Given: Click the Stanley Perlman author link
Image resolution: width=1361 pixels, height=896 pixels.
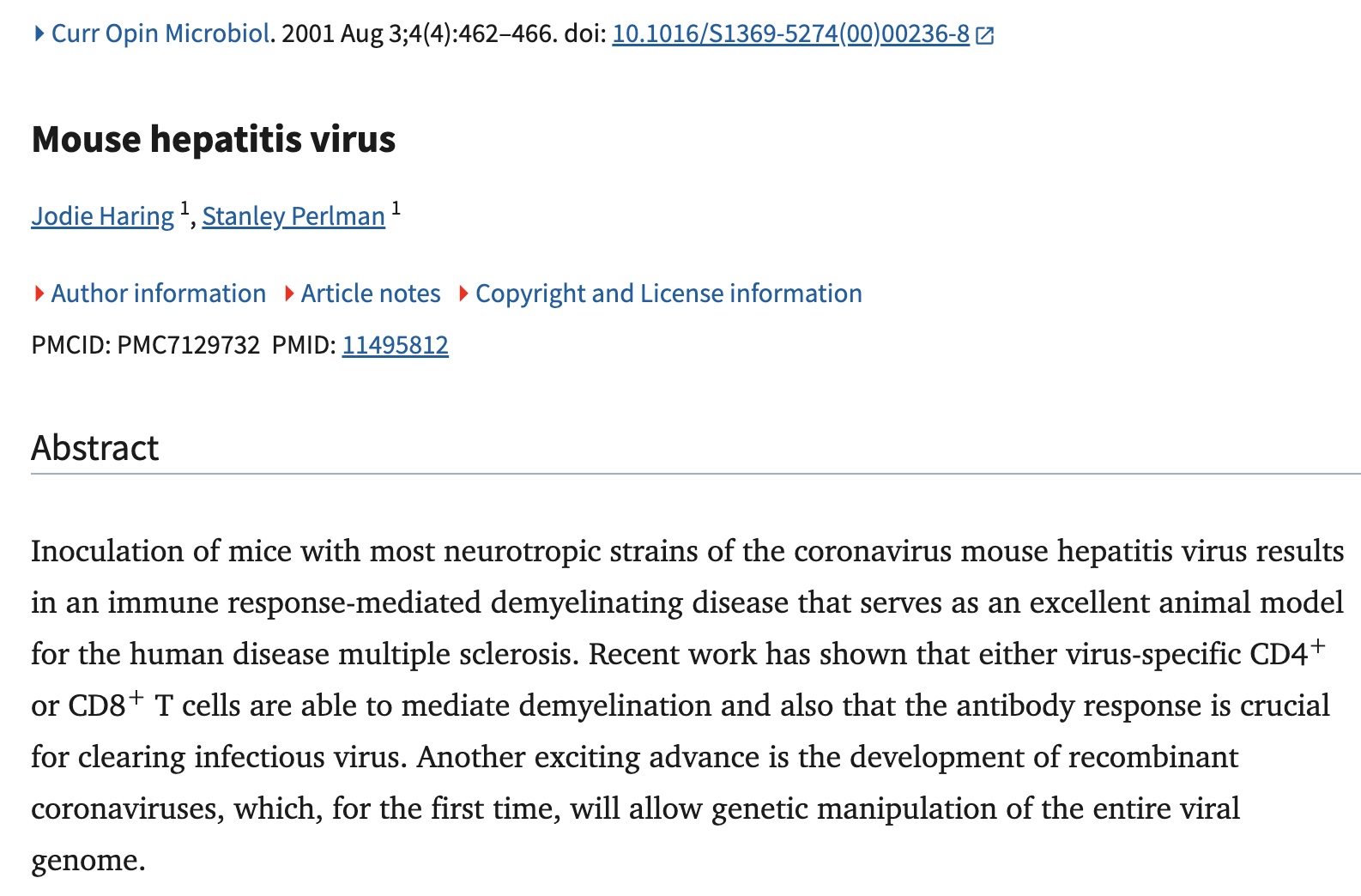Looking at the screenshot, I should (293, 216).
